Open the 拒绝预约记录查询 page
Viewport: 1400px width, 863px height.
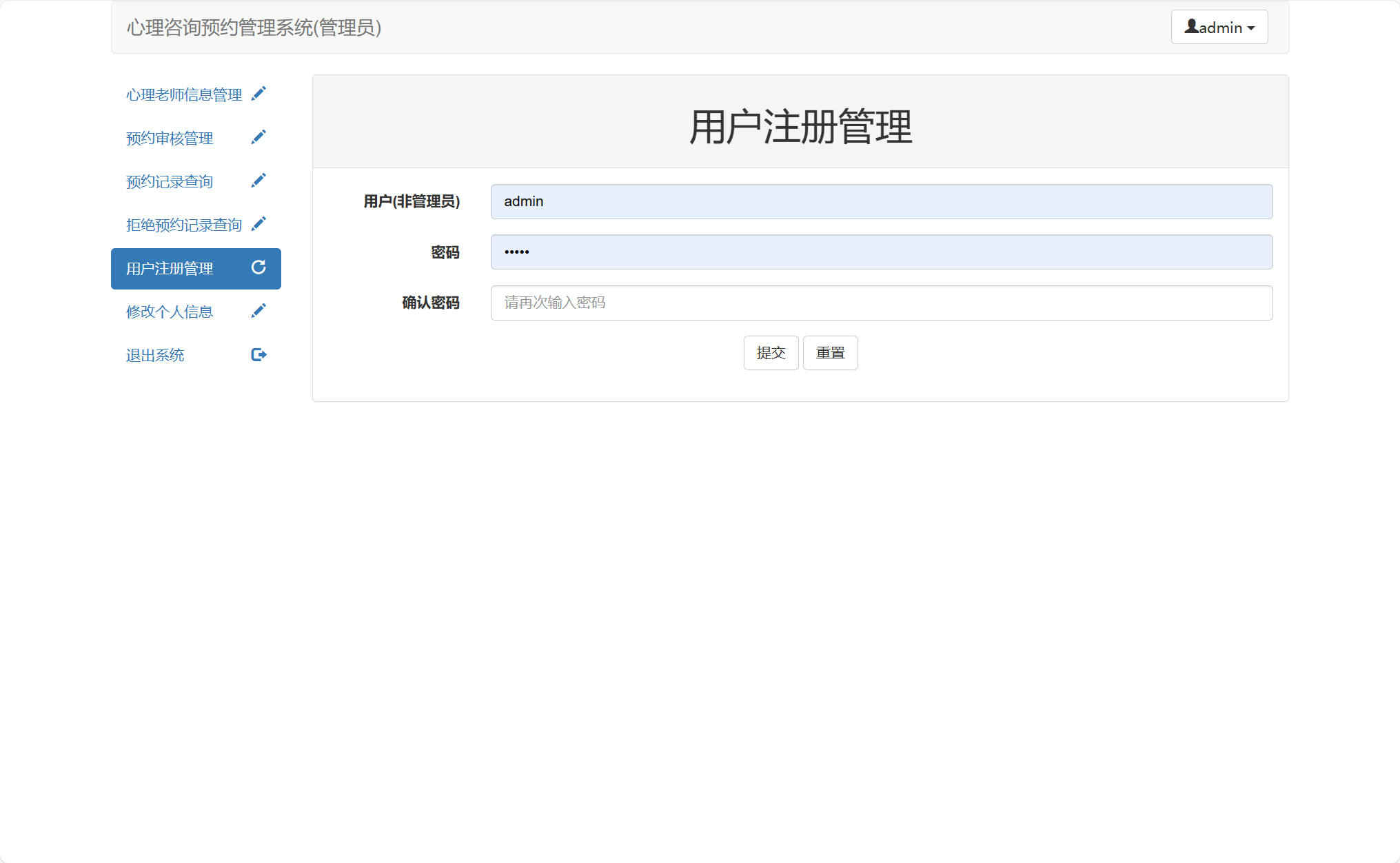(183, 225)
